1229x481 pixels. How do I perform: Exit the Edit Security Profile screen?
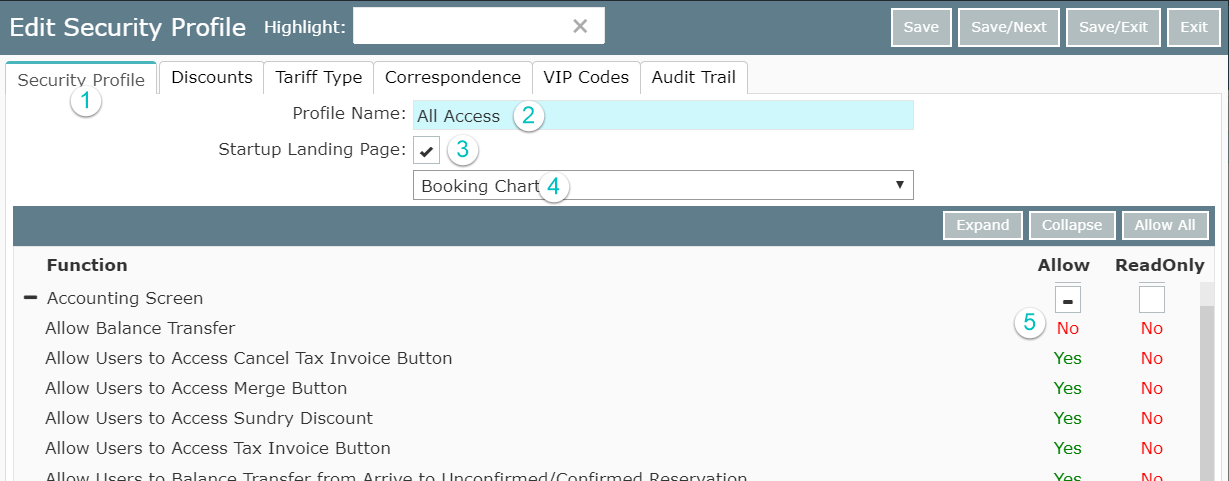pyautogui.click(x=1193, y=27)
